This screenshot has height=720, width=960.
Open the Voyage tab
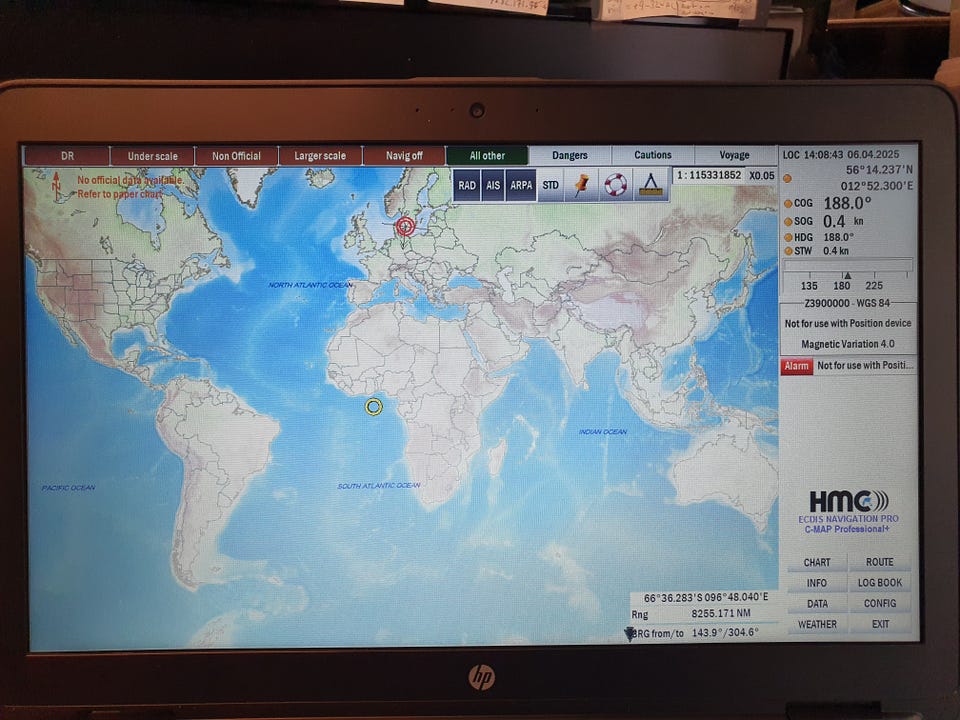735,155
